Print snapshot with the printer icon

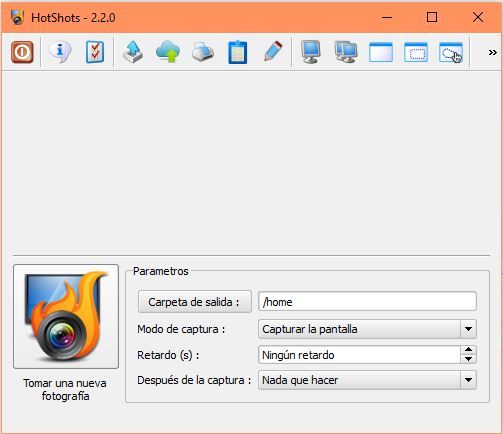203,52
